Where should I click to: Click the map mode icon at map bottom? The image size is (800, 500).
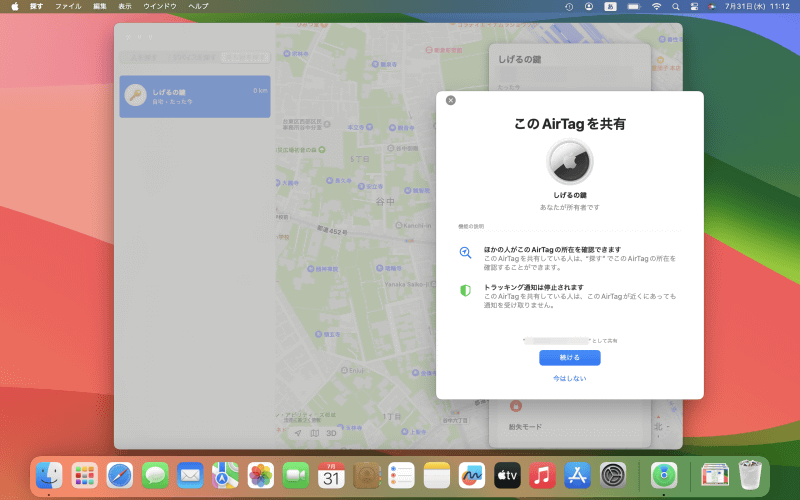315,433
